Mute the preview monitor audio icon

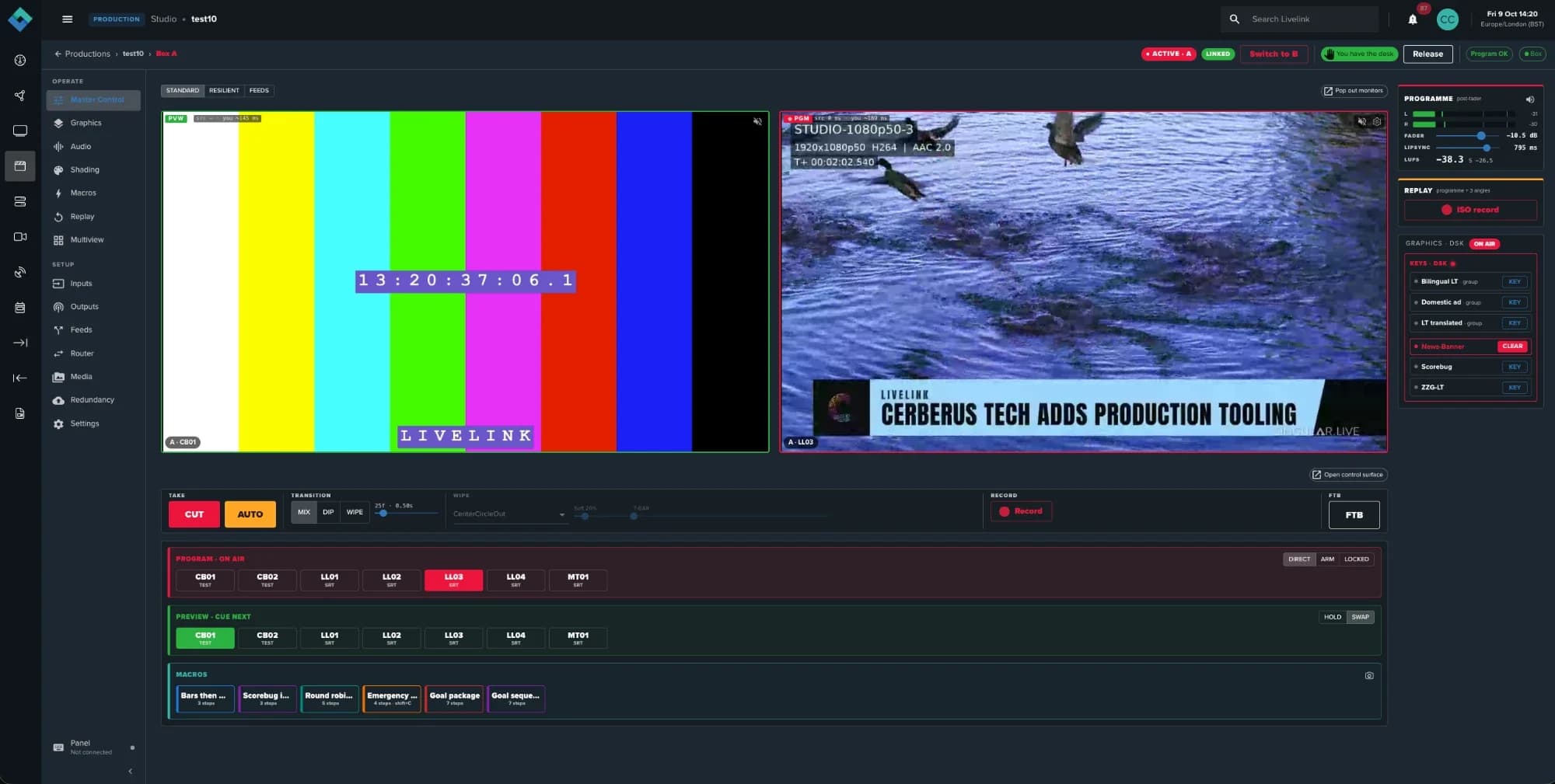[x=757, y=121]
